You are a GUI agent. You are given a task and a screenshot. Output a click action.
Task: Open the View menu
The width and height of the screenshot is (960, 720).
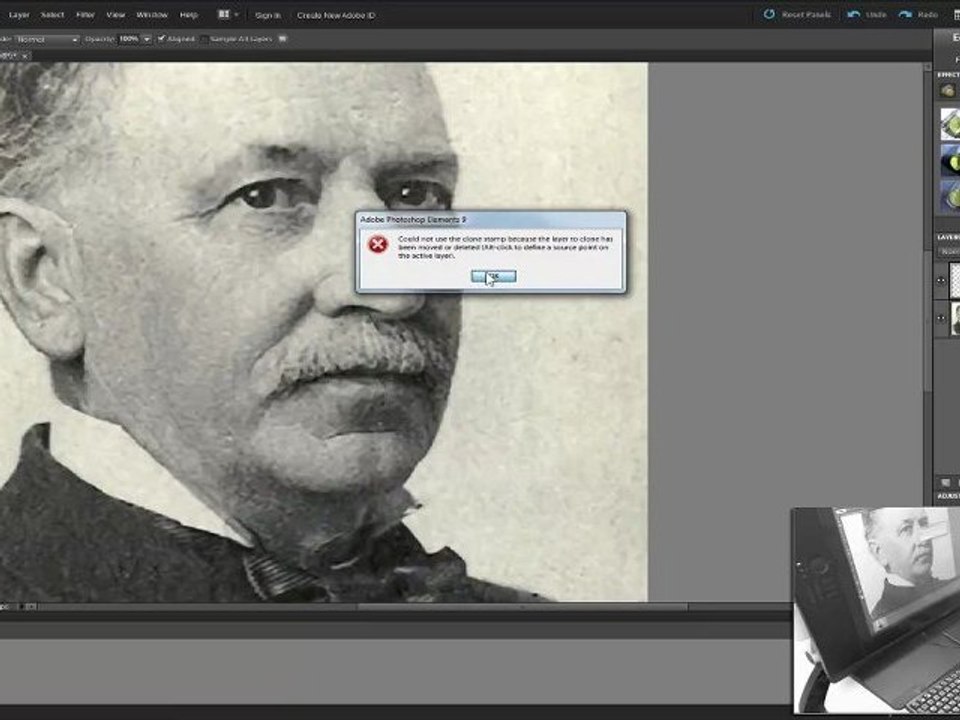116,15
